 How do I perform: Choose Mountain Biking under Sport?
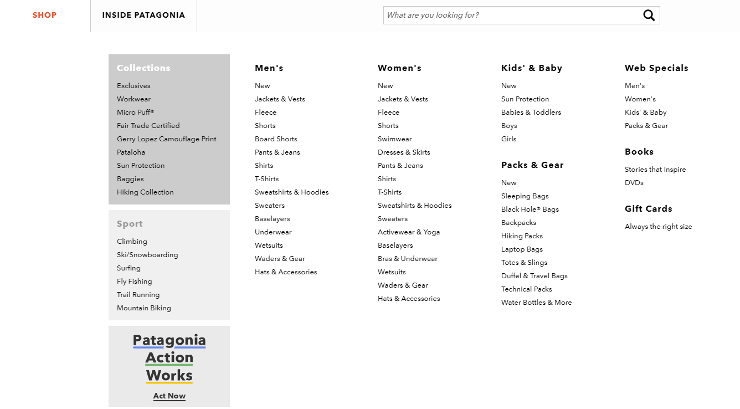tap(144, 308)
